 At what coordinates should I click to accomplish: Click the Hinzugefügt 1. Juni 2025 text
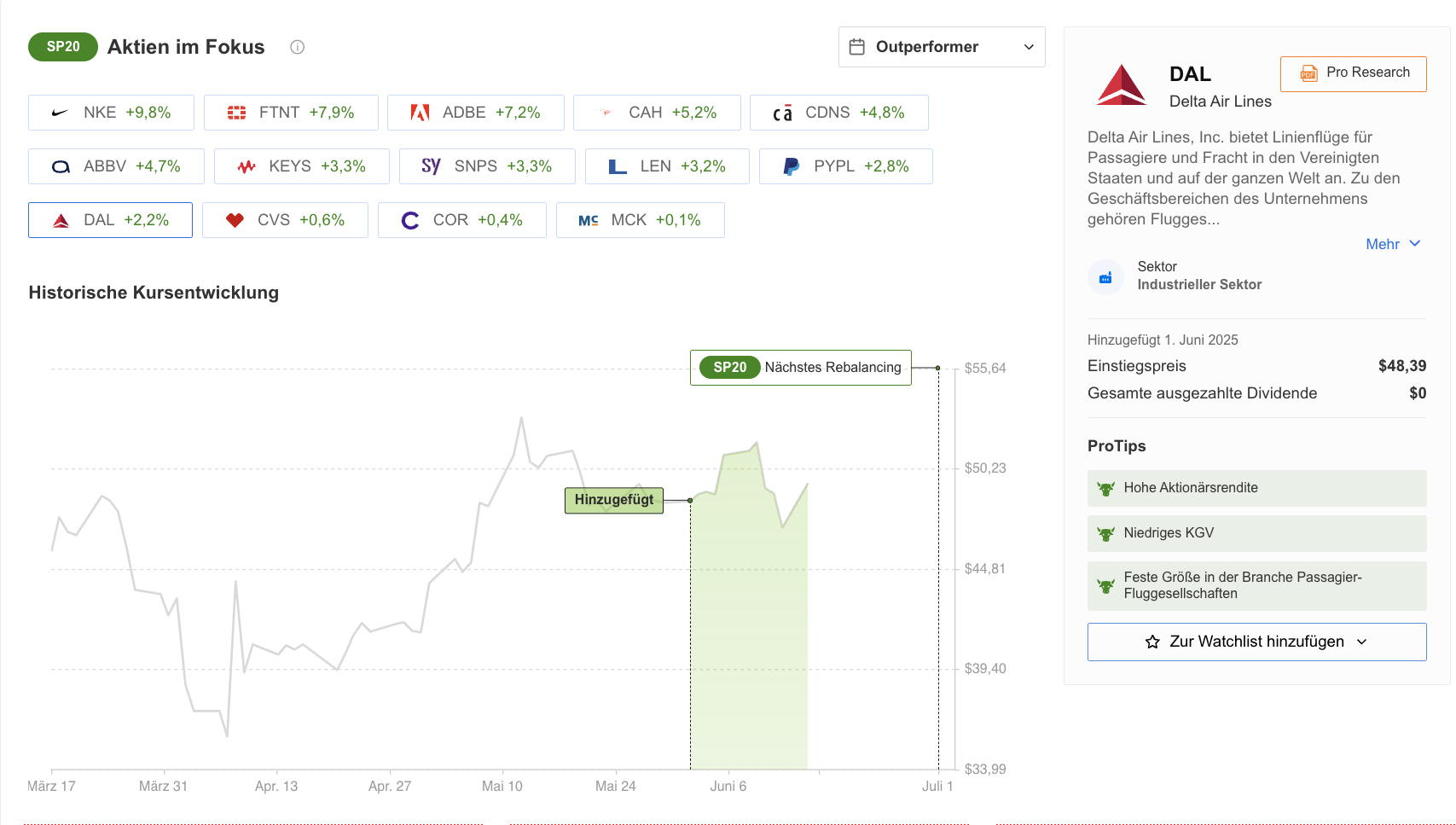tap(1163, 340)
